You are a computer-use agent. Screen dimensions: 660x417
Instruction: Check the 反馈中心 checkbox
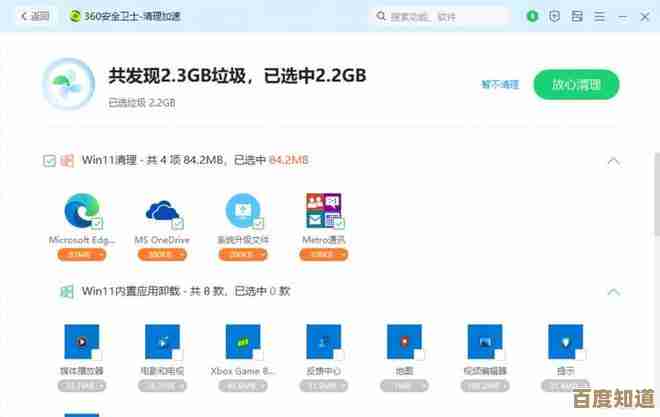[x=339, y=355]
